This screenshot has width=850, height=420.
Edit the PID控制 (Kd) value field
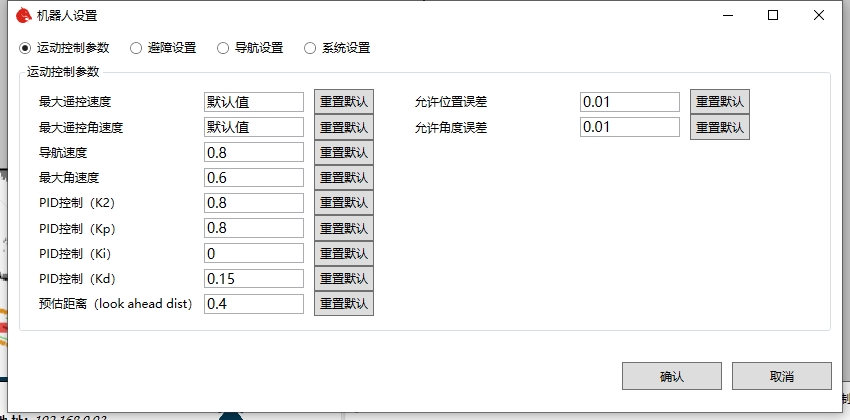click(x=253, y=278)
